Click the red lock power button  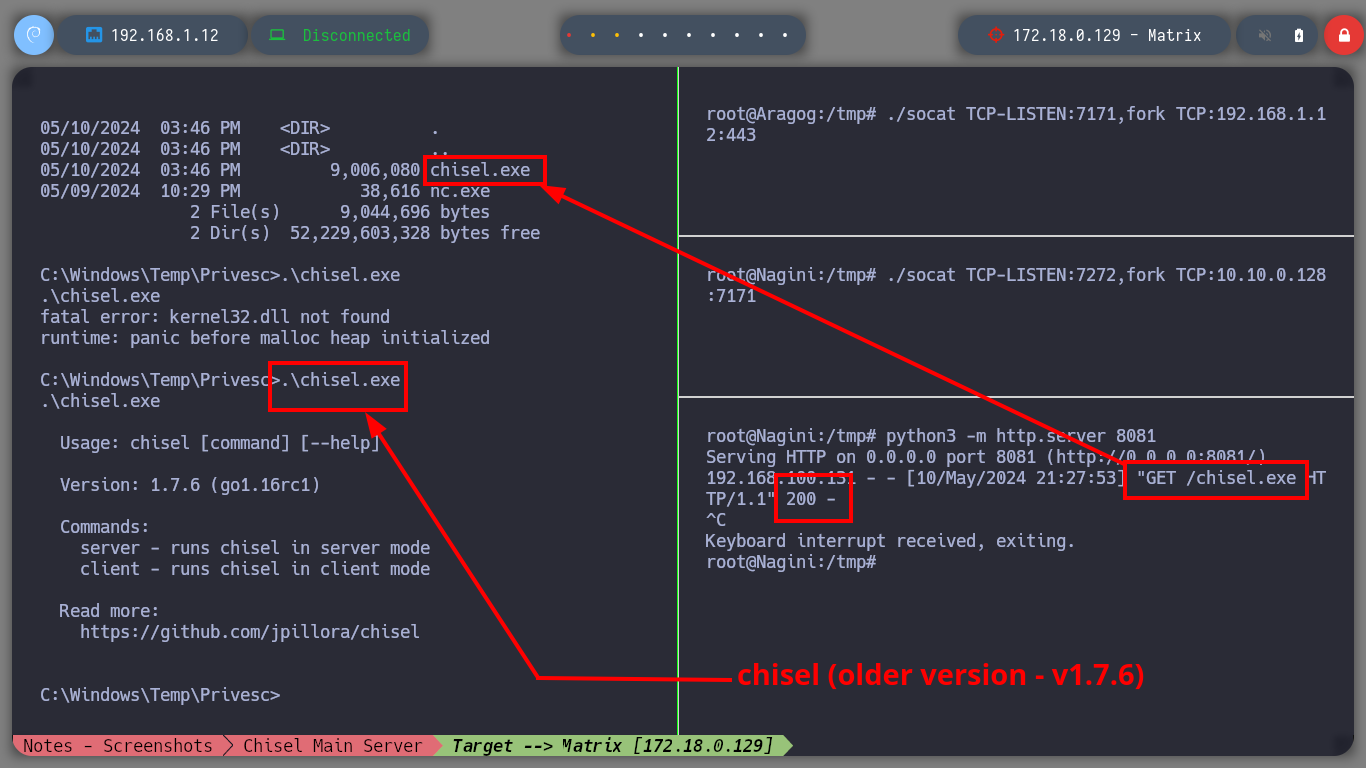1344,35
